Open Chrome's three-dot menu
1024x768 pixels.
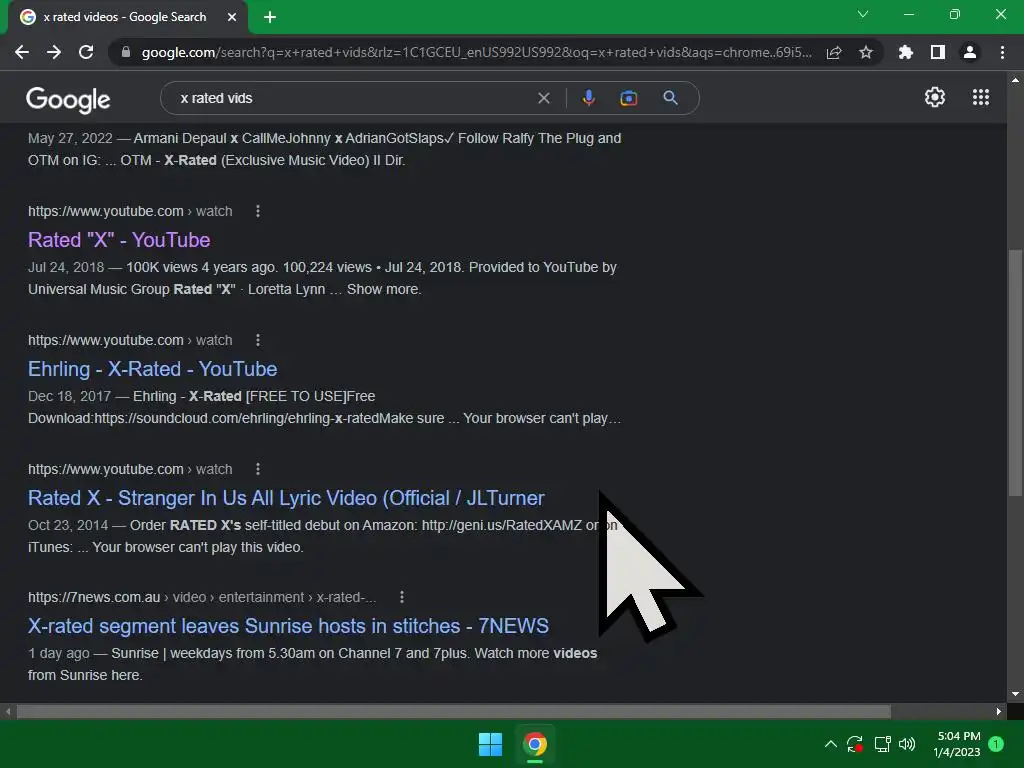(1002, 52)
